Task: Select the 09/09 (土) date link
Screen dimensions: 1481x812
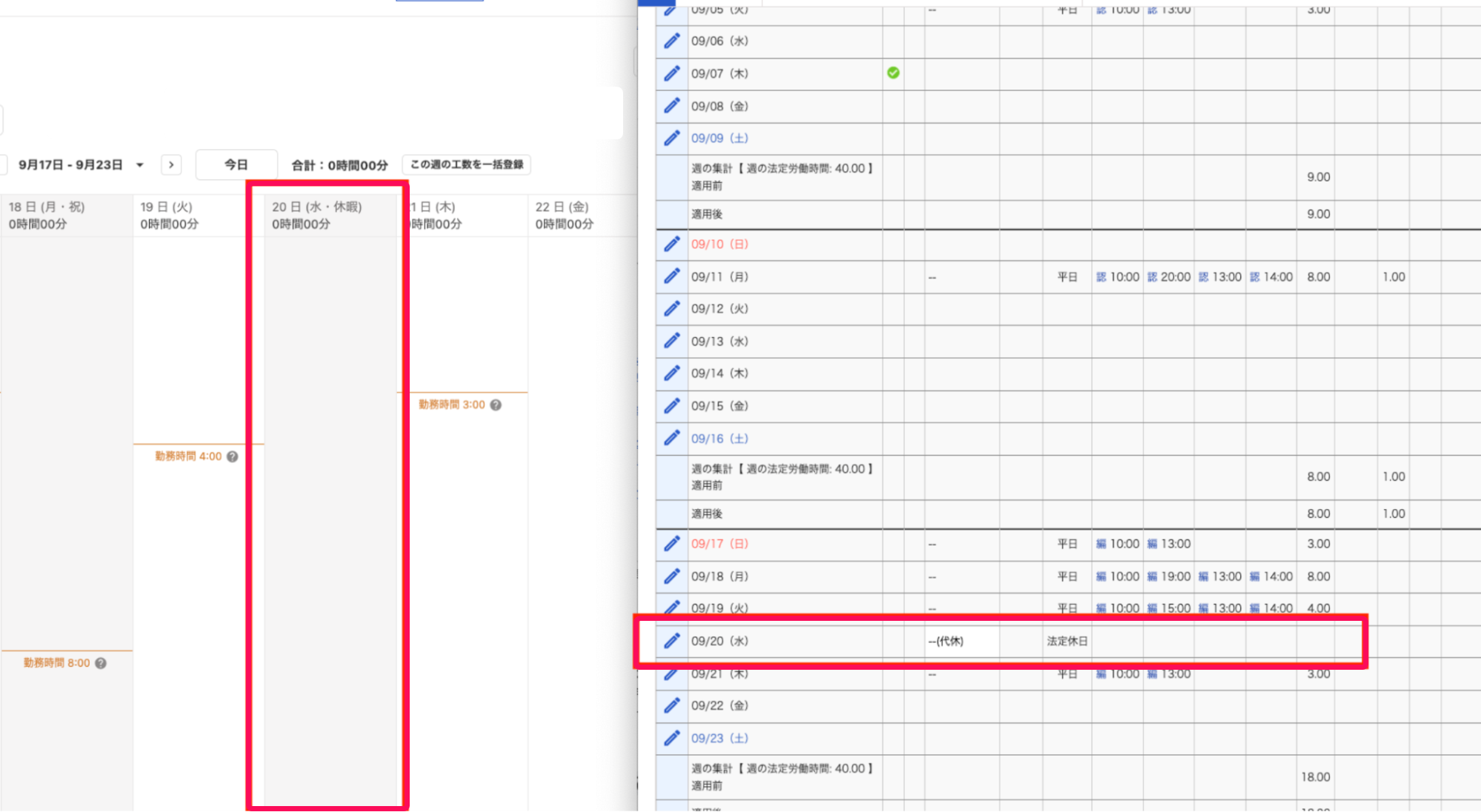Action: [719, 138]
